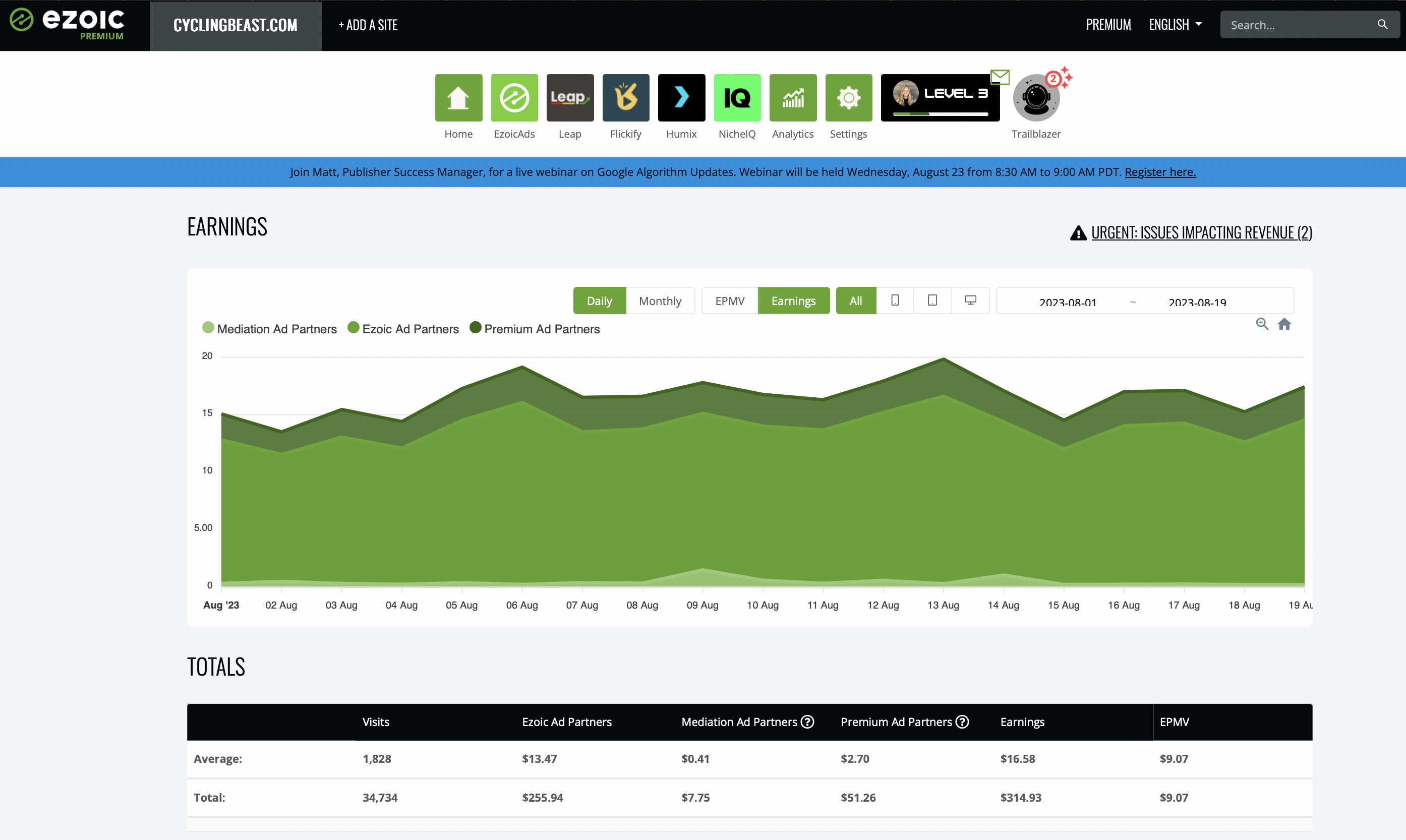Select the CYCLINGBEAST.COM site tab
The image size is (1406, 840).
point(236,26)
